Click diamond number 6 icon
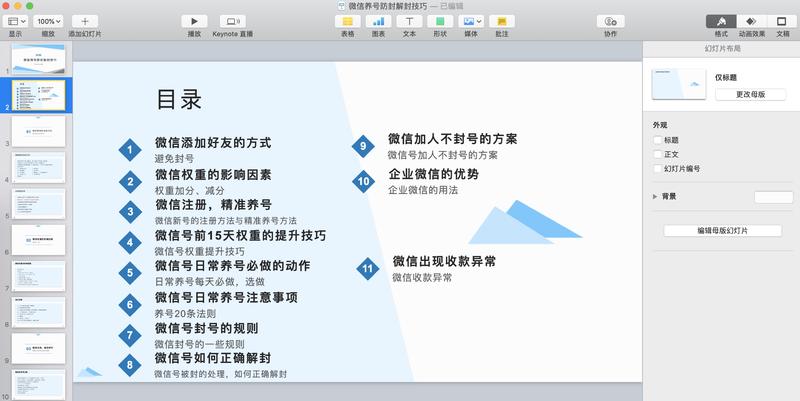The width and height of the screenshot is (800, 401). coord(130,305)
